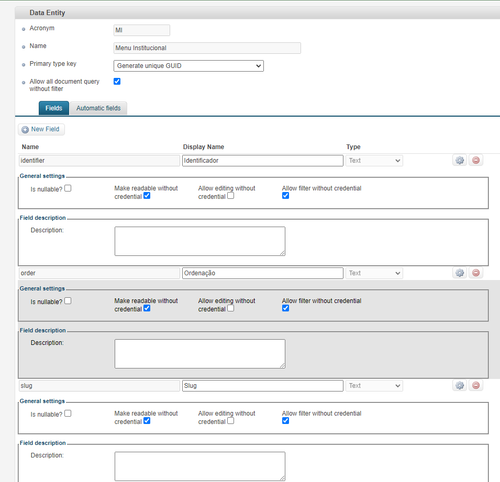
Task: Remove the order field using red icon
Action: (x=476, y=273)
